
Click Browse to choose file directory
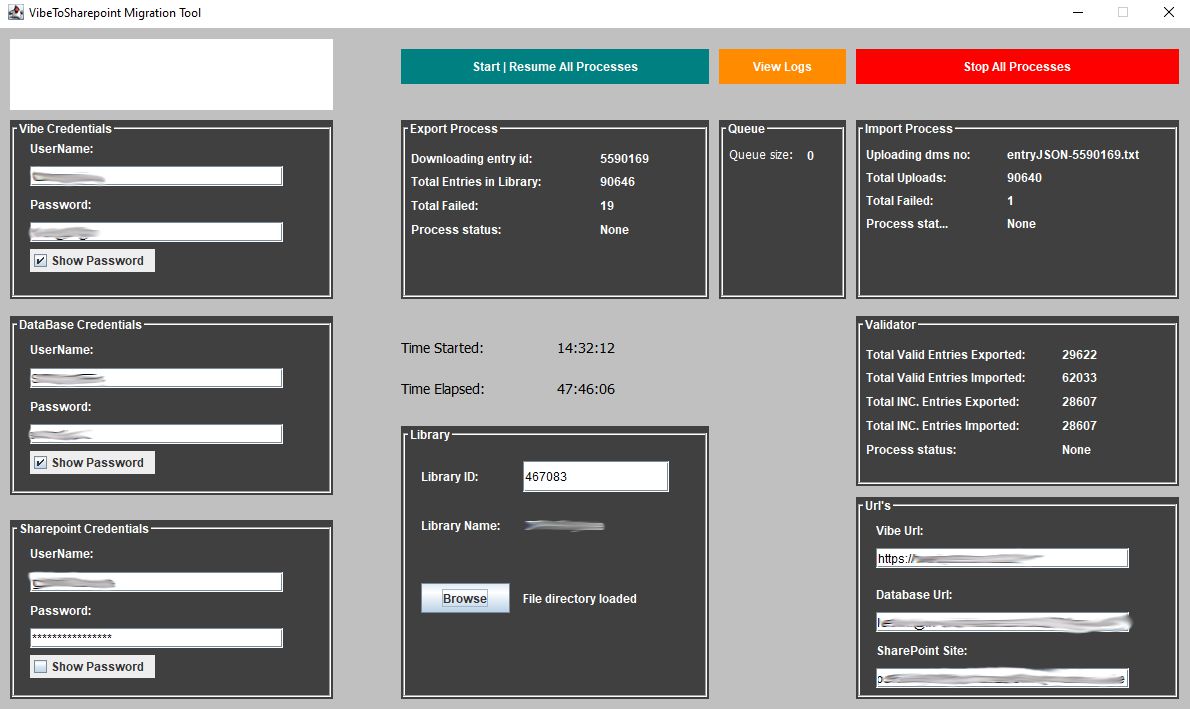click(465, 598)
